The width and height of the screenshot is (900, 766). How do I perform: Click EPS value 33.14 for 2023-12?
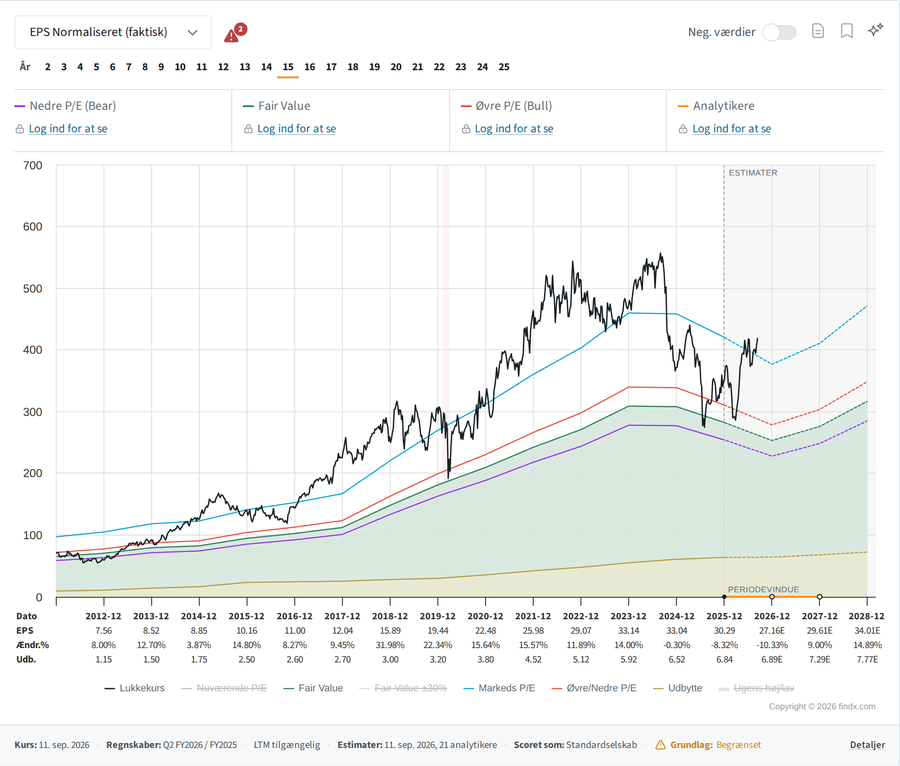click(x=629, y=631)
